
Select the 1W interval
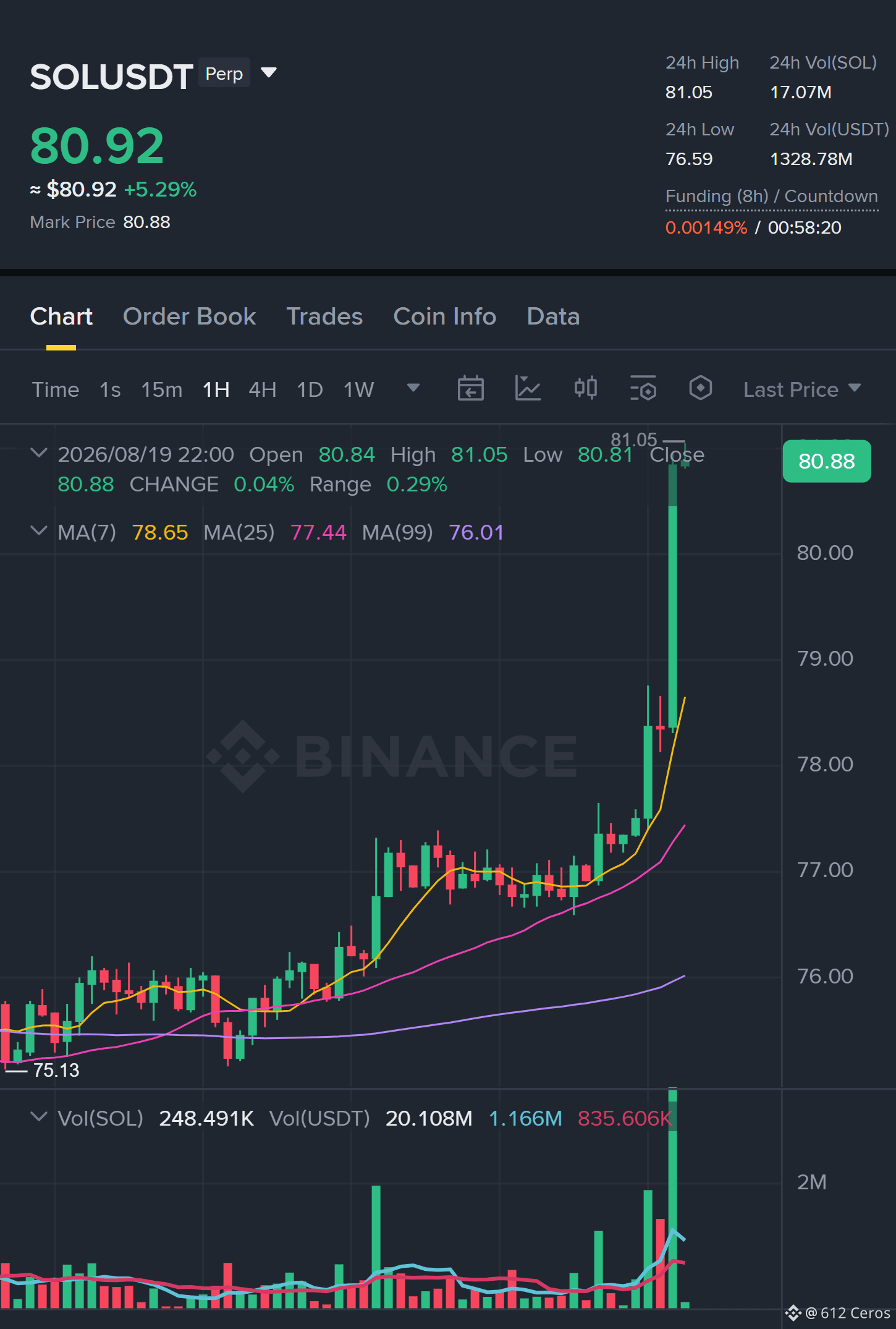pos(359,389)
